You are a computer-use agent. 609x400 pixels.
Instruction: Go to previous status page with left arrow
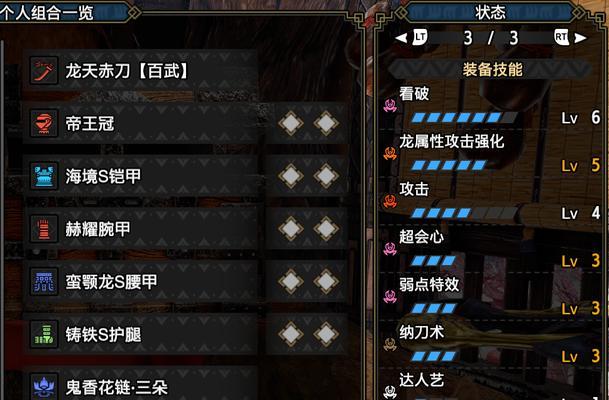(x=401, y=38)
